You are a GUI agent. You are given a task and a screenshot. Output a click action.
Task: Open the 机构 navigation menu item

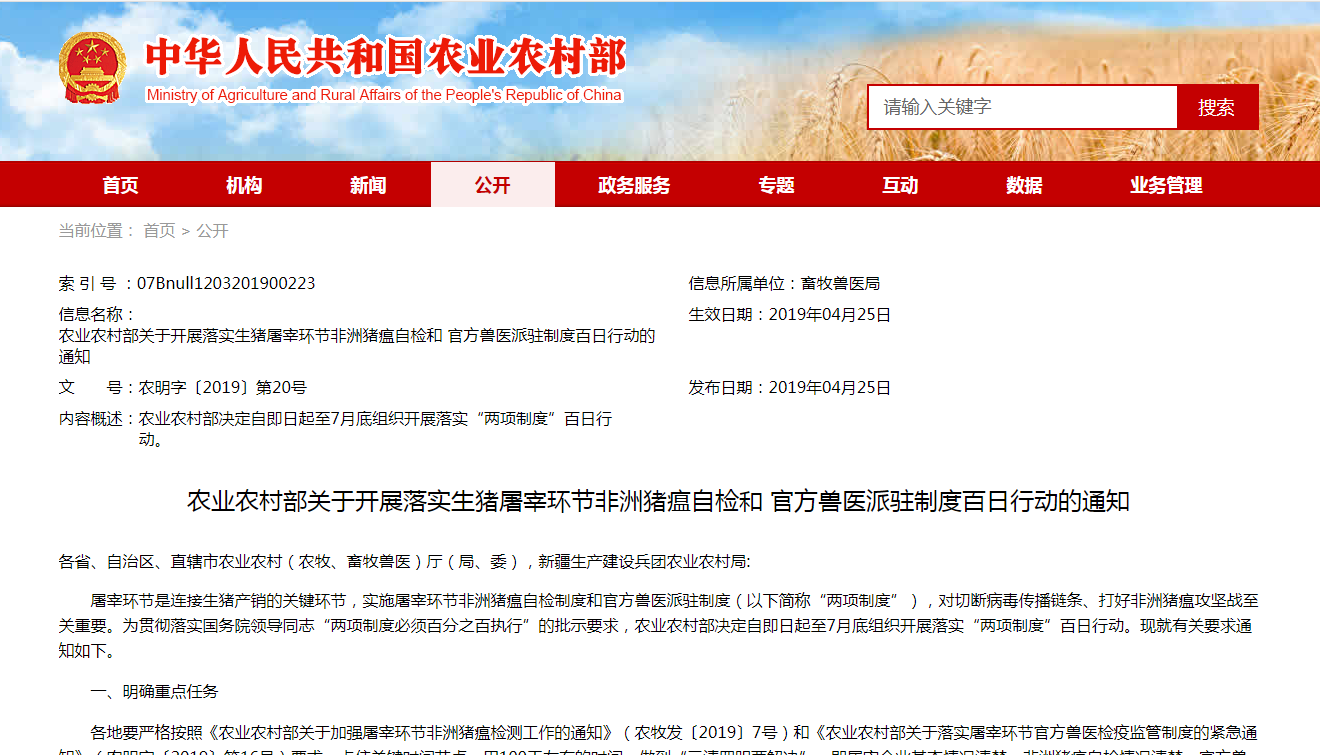point(244,185)
